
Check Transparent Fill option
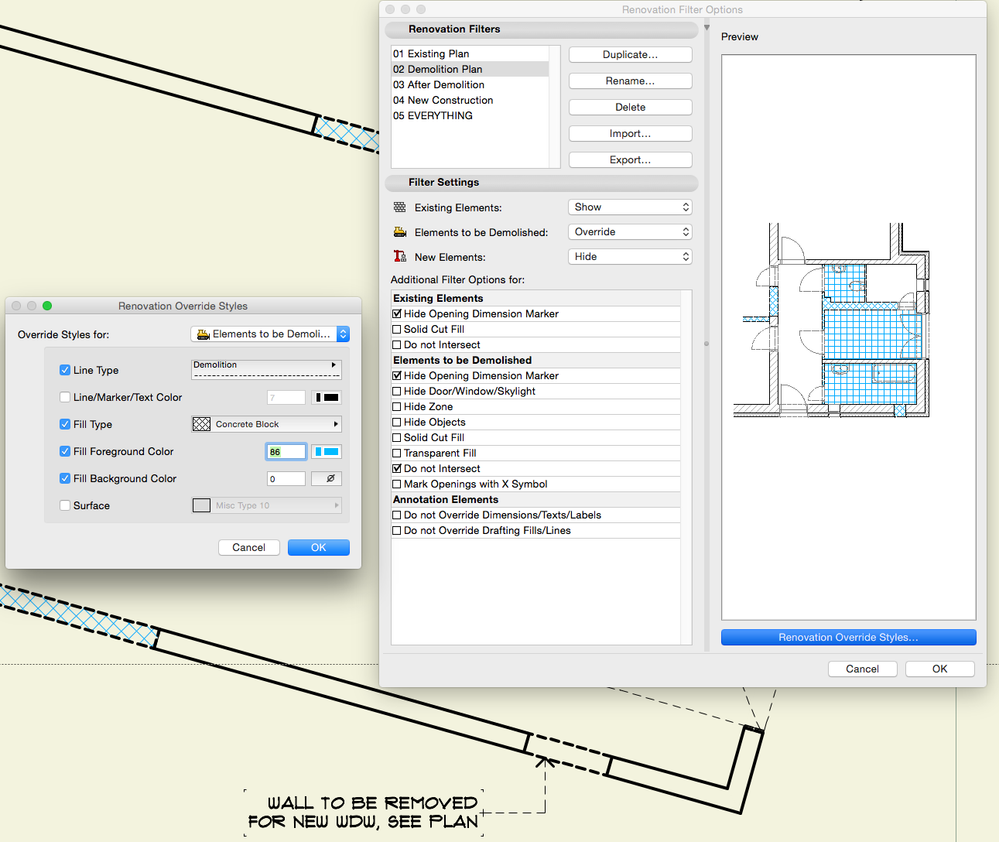(397, 453)
